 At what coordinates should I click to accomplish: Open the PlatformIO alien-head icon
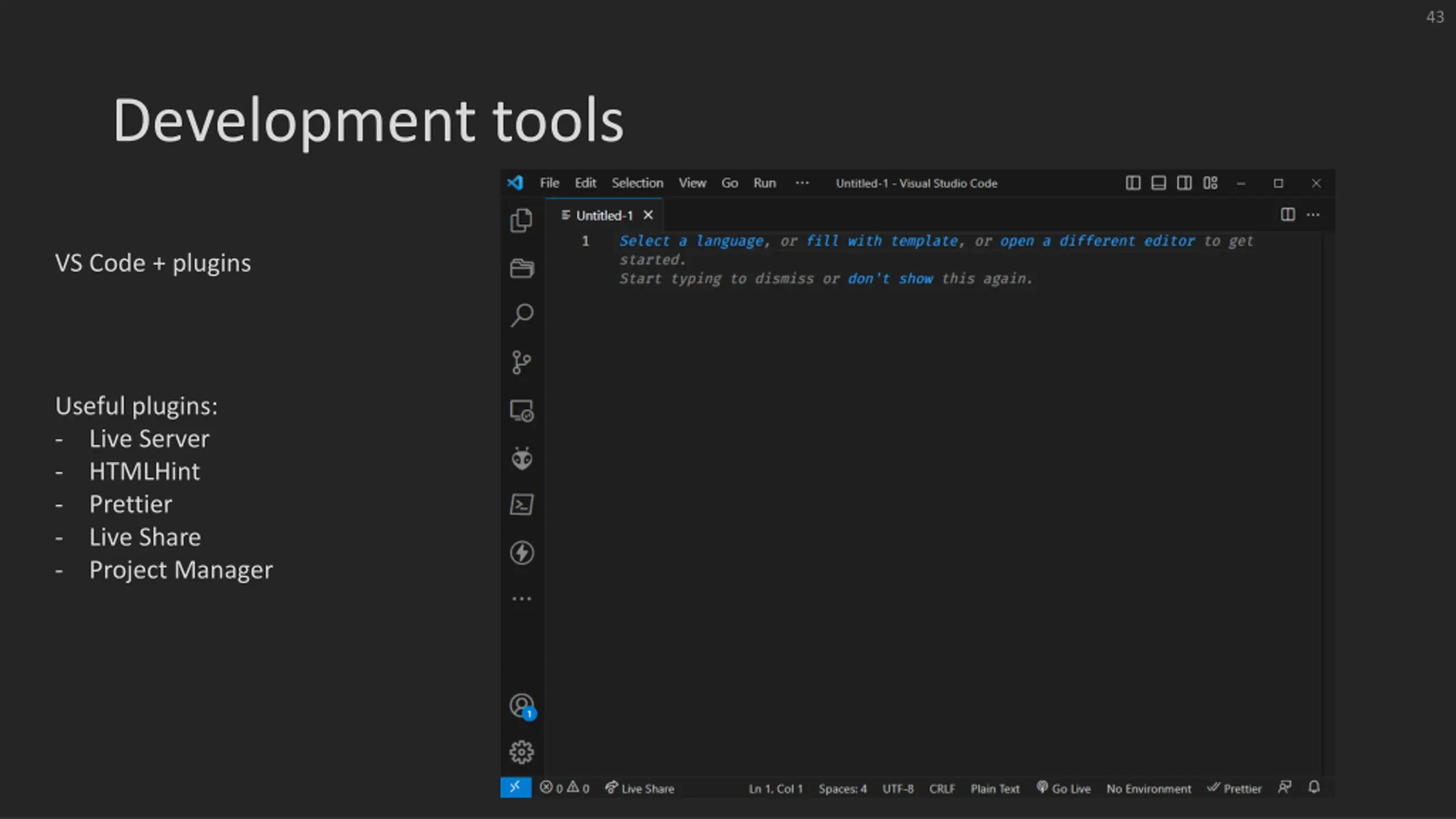pos(522,458)
